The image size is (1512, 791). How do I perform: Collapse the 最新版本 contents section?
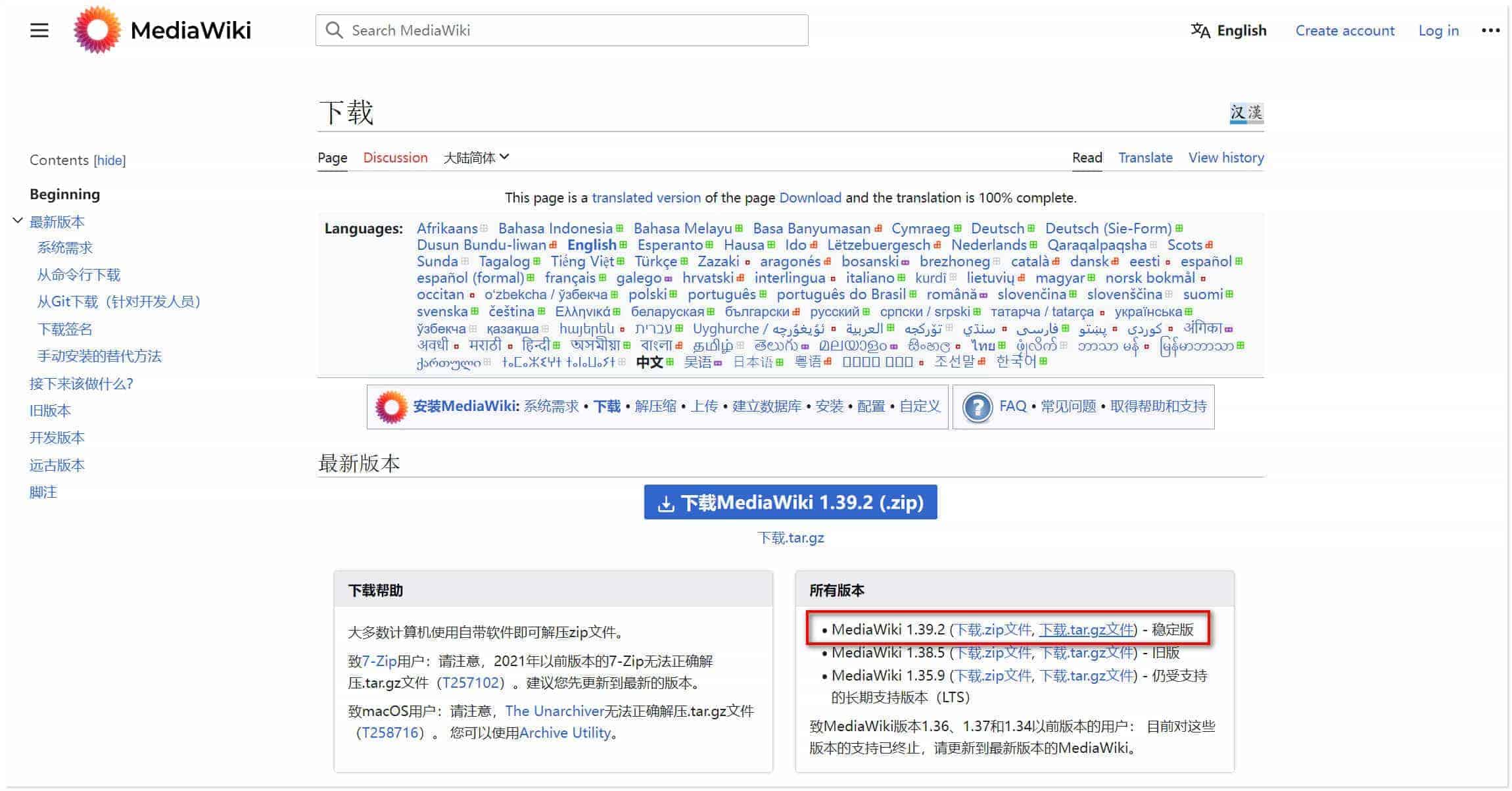tap(18, 221)
